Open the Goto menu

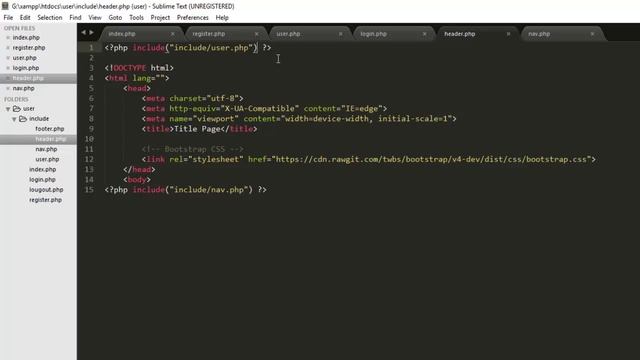115,18
